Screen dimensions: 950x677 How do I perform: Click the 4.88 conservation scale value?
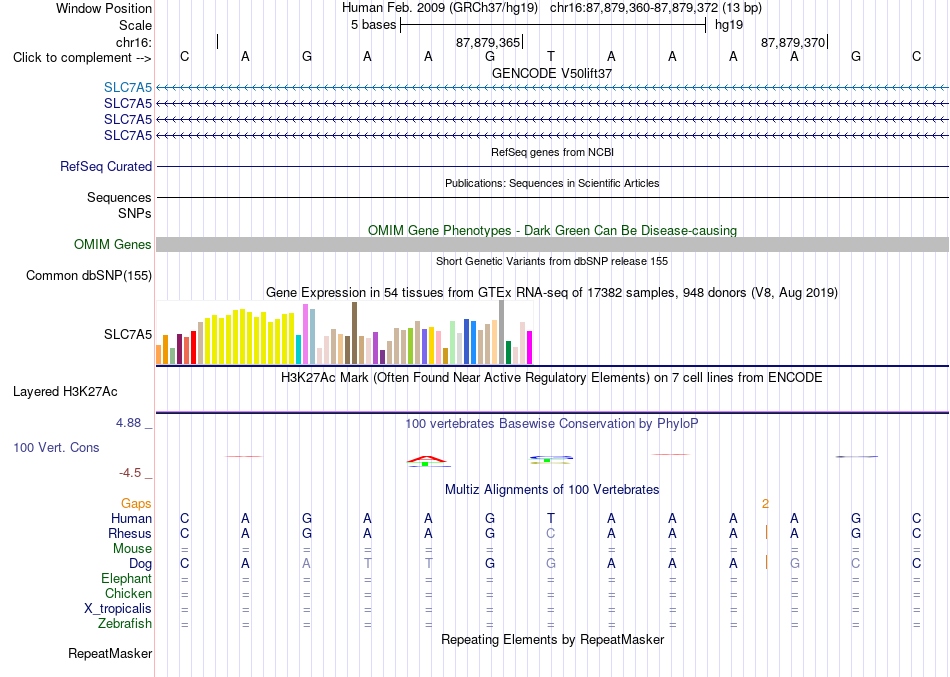click(x=128, y=423)
